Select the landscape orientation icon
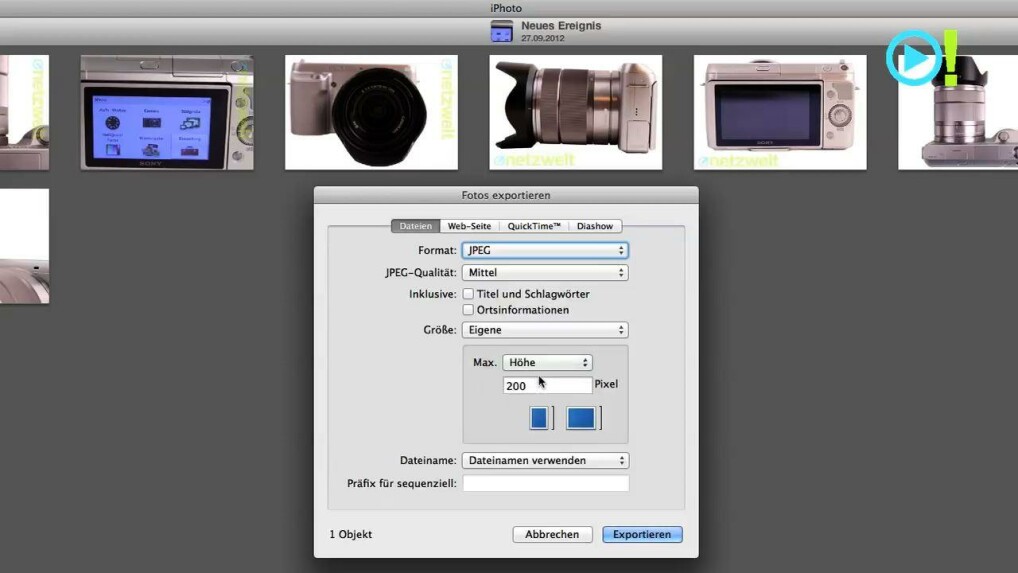1018x573 pixels. [580, 418]
